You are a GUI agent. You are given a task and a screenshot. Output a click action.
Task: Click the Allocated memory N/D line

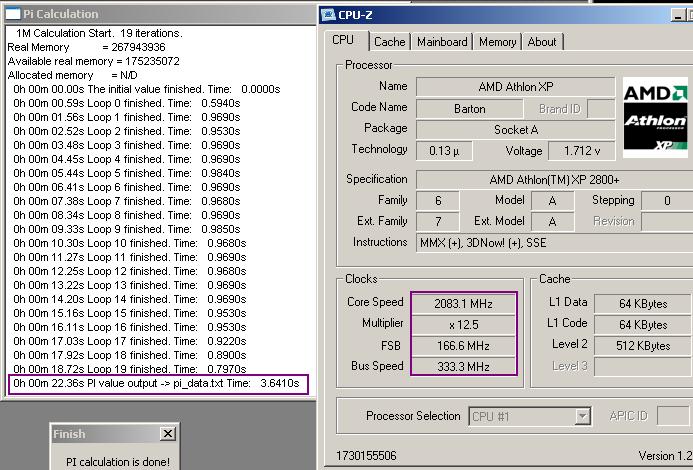click(72, 75)
